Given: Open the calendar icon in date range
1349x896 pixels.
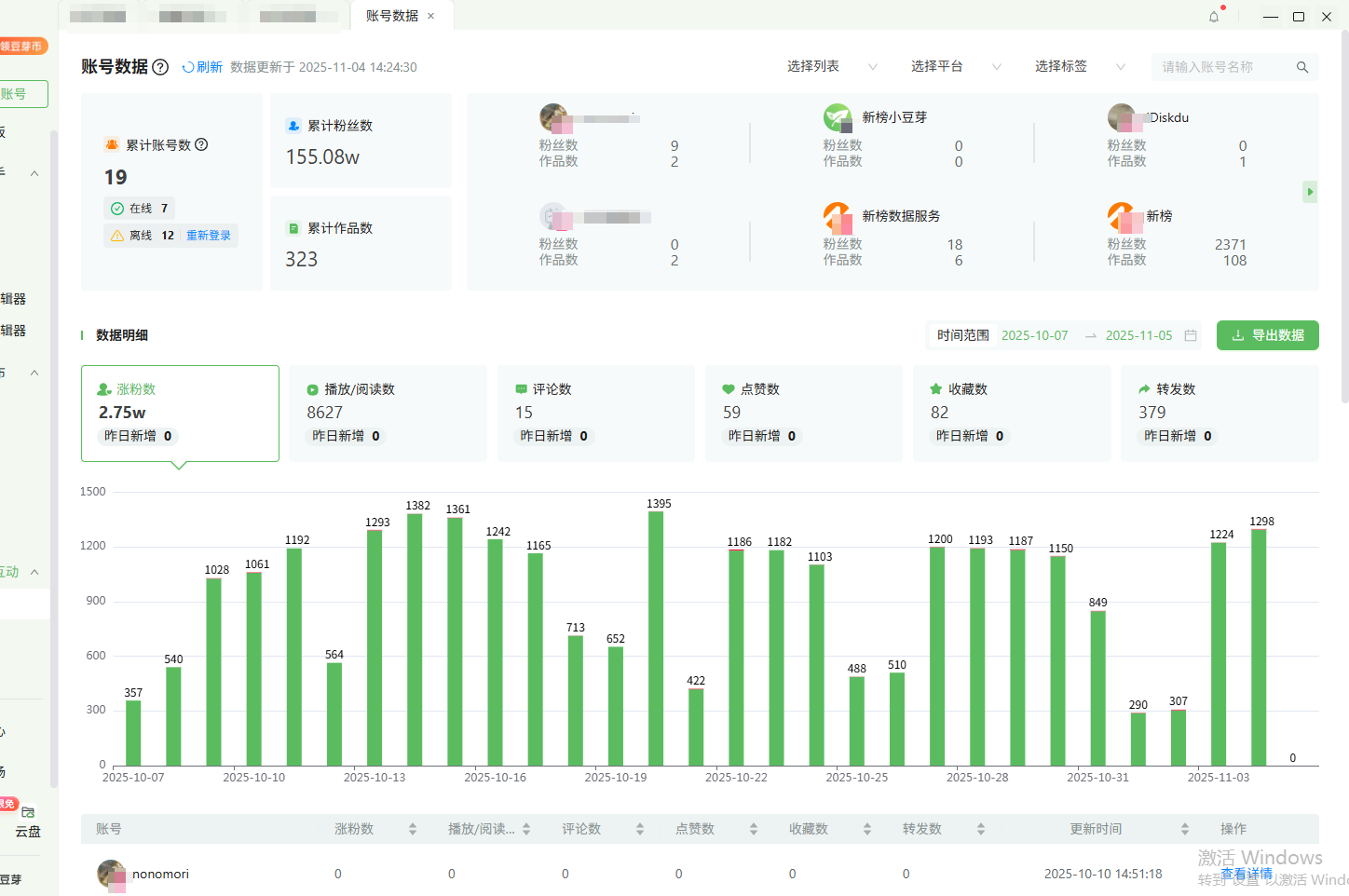Looking at the screenshot, I should 1191,335.
